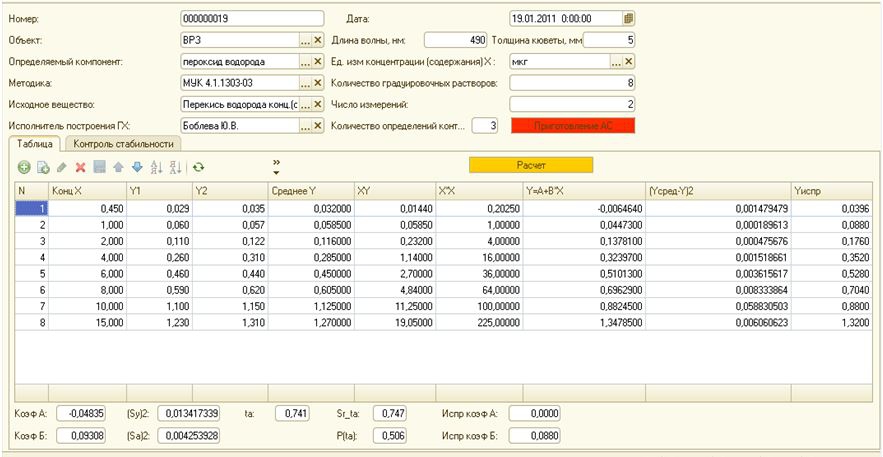Select Y2 cell with value 0,310

230,258
